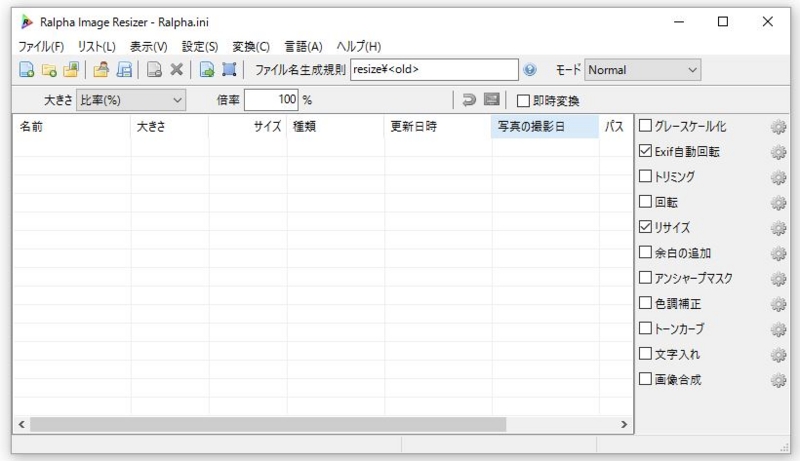The width and height of the screenshot is (800, 461).
Task: Click the add file icon in toolbar
Action: [27, 69]
